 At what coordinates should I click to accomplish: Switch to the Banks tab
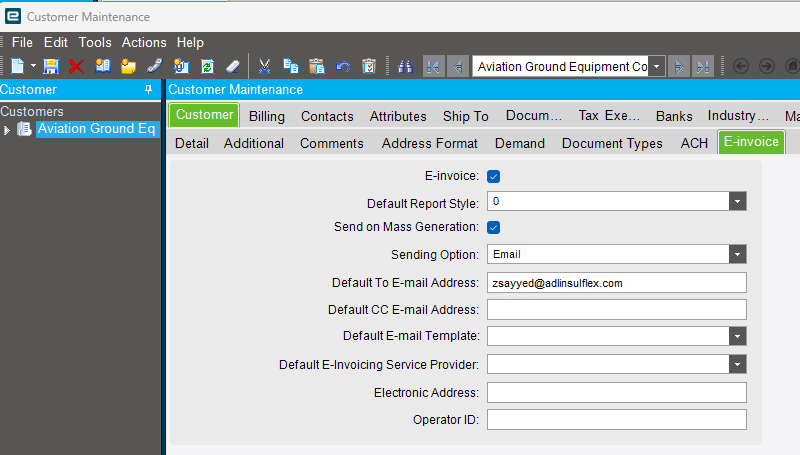(x=674, y=116)
